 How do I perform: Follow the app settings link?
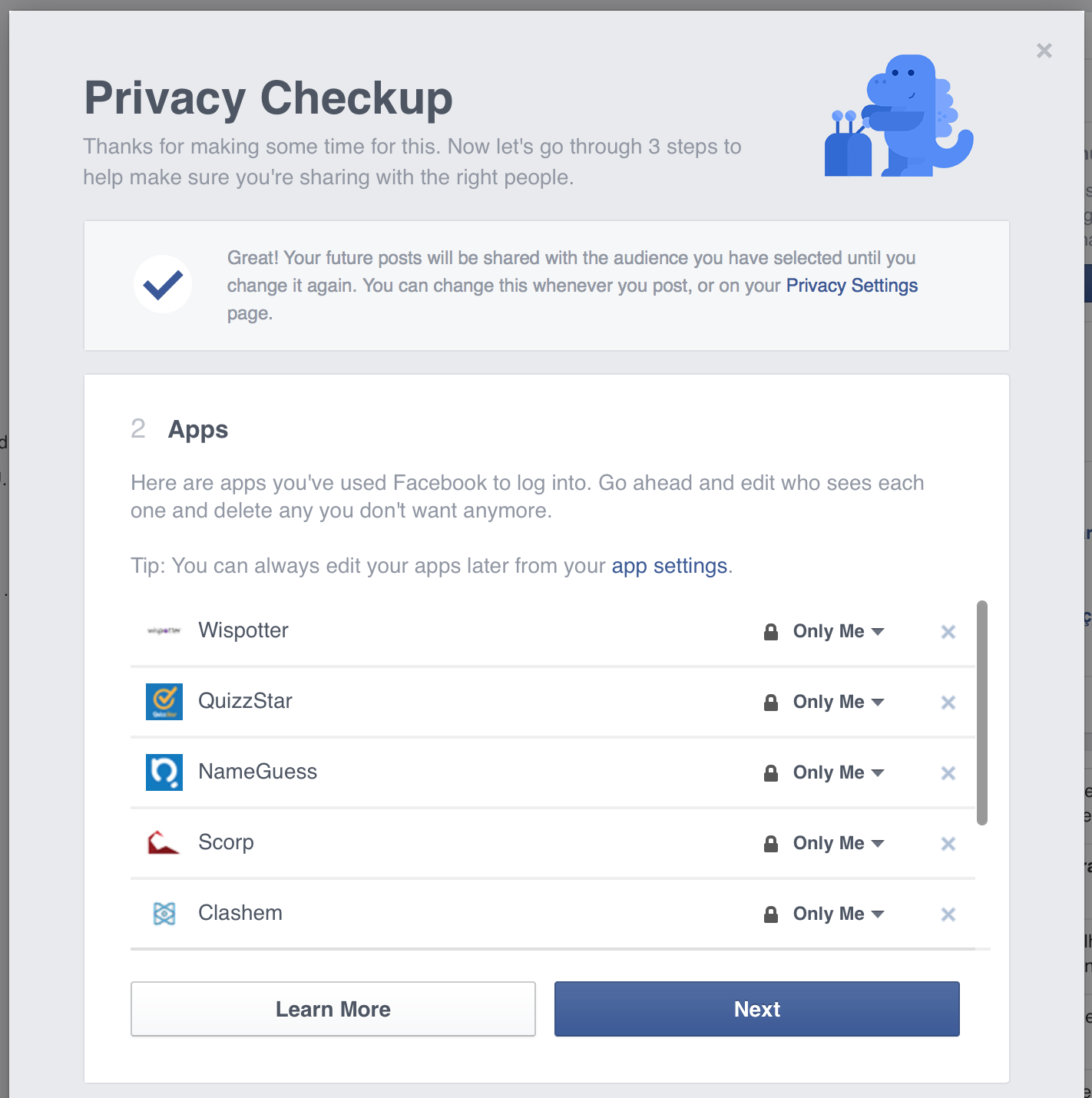669,566
